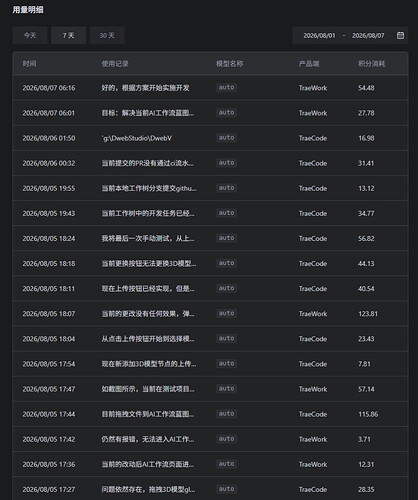Edit start date 2026/08/01 field

point(319,35)
